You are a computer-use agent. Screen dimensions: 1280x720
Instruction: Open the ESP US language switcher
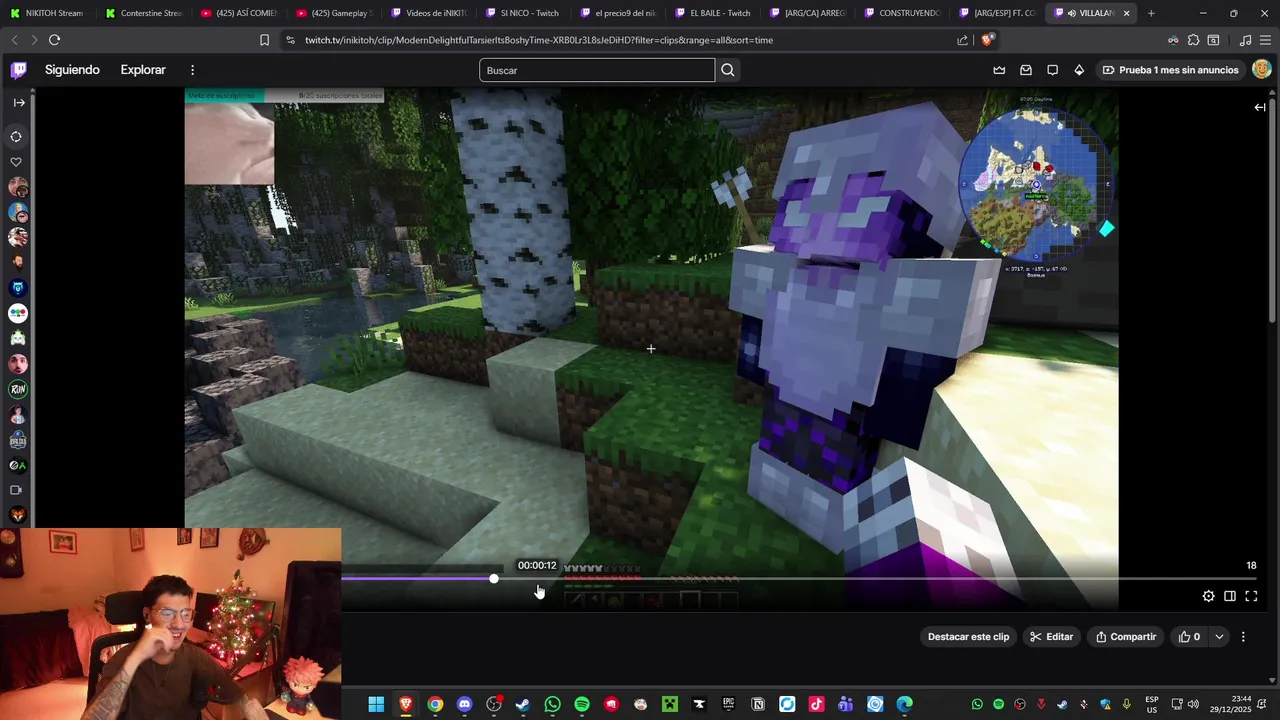1152,704
